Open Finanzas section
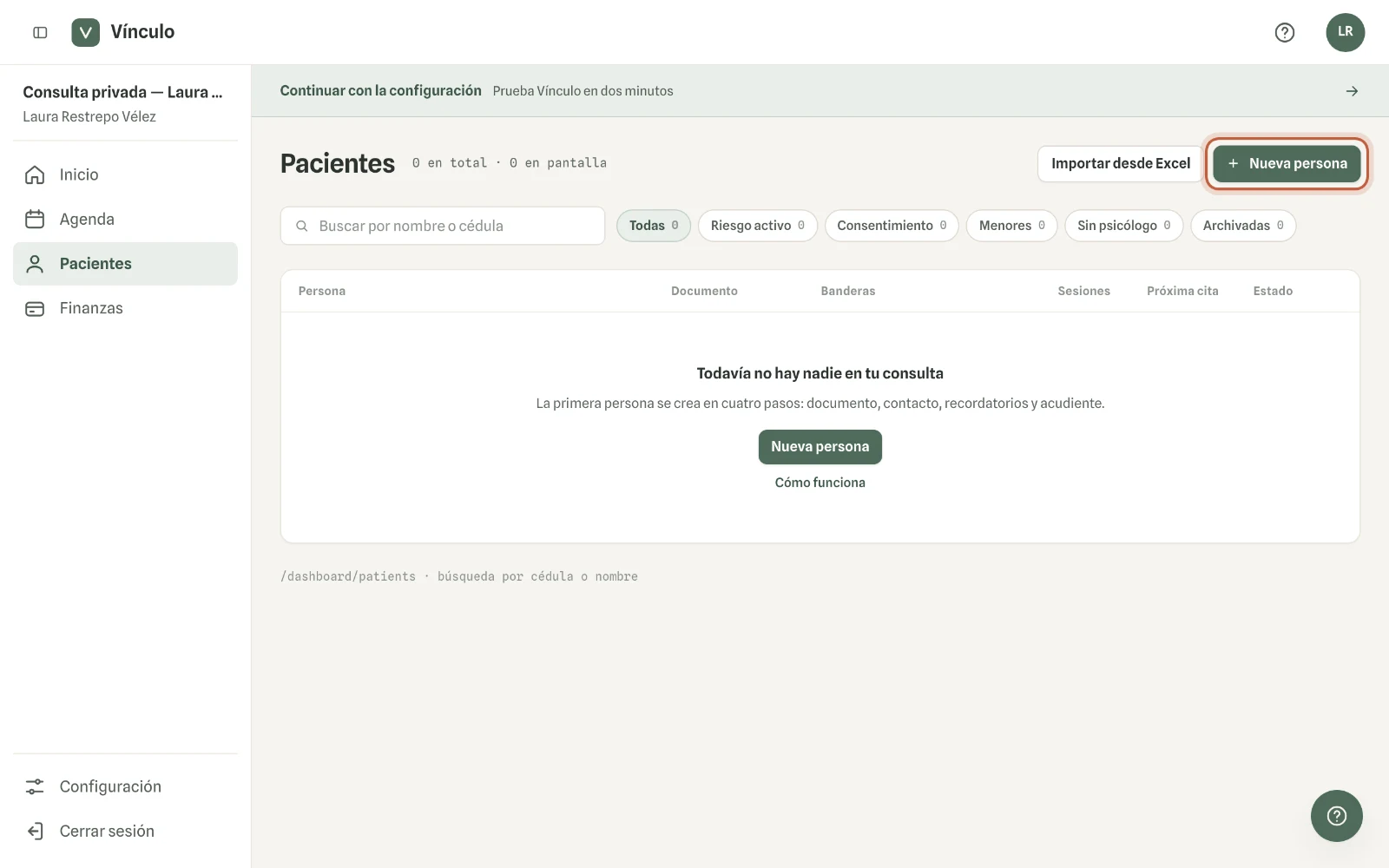 tap(125, 308)
